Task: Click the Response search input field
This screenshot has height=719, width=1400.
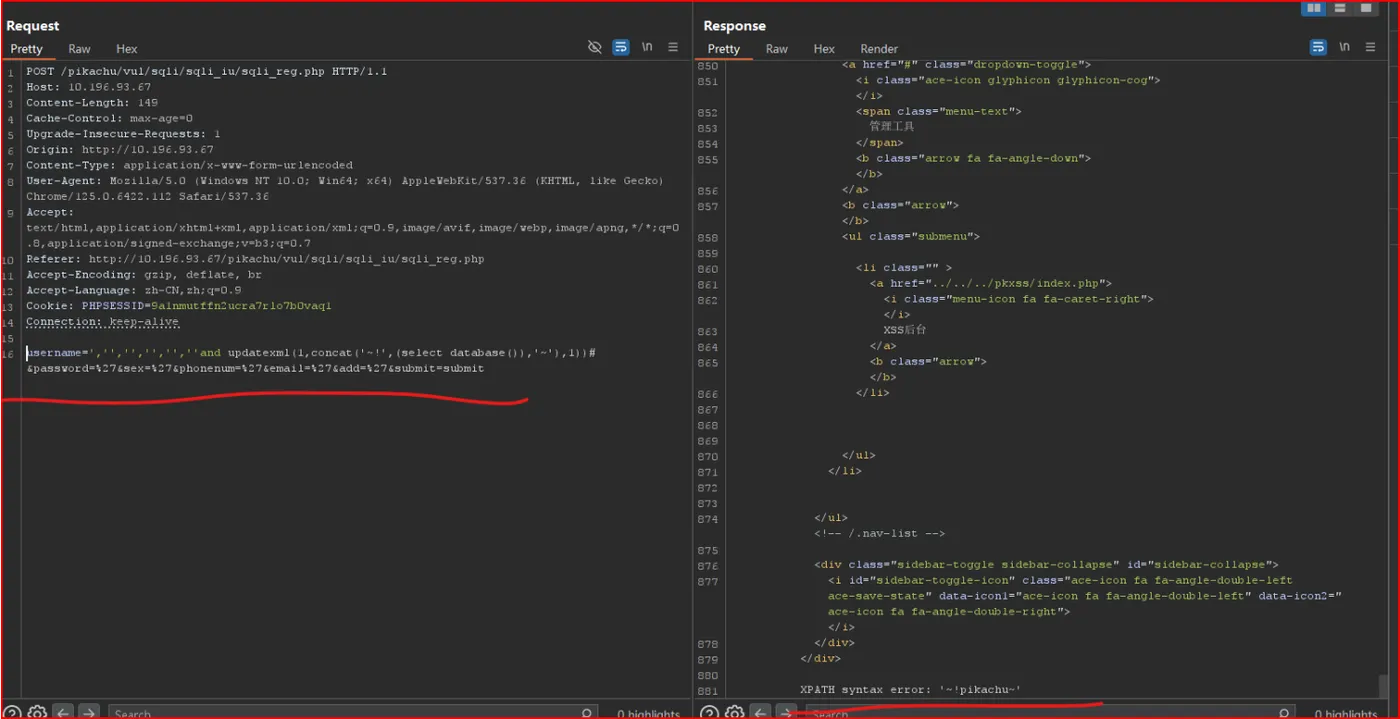Action: (x=1050, y=713)
